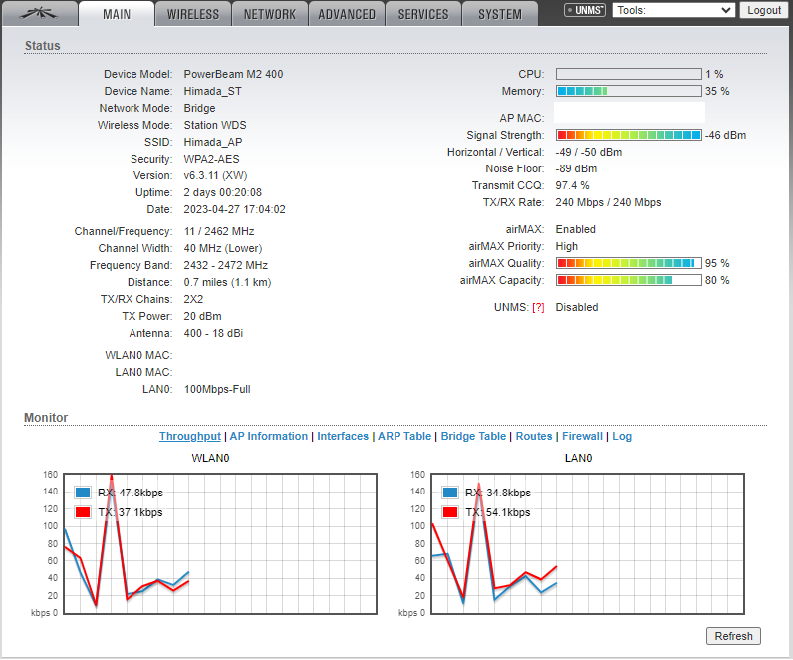Show the AP Information monitor
The height and width of the screenshot is (660, 793).
[269, 437]
